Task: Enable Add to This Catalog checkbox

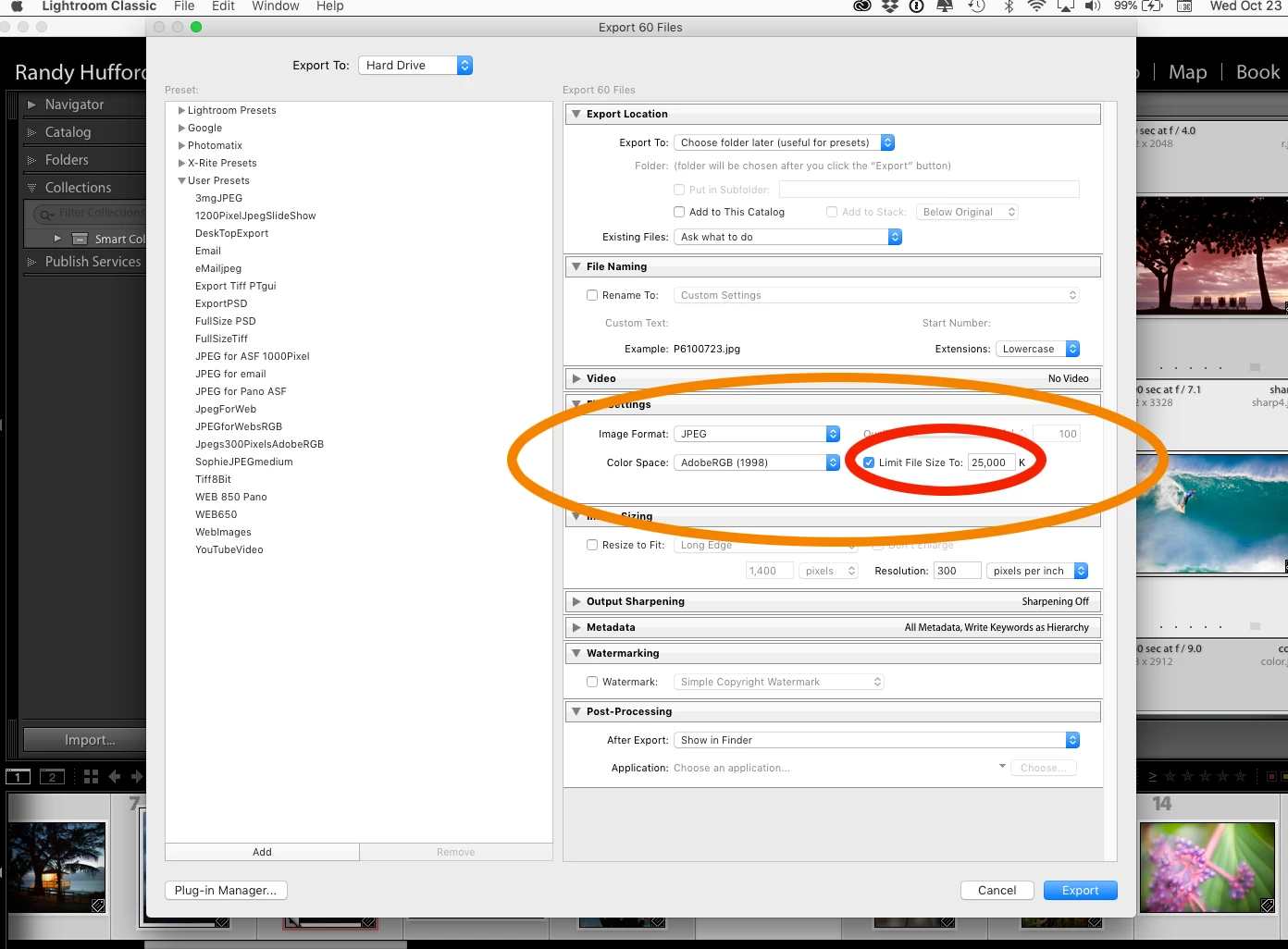Action: 679,212
